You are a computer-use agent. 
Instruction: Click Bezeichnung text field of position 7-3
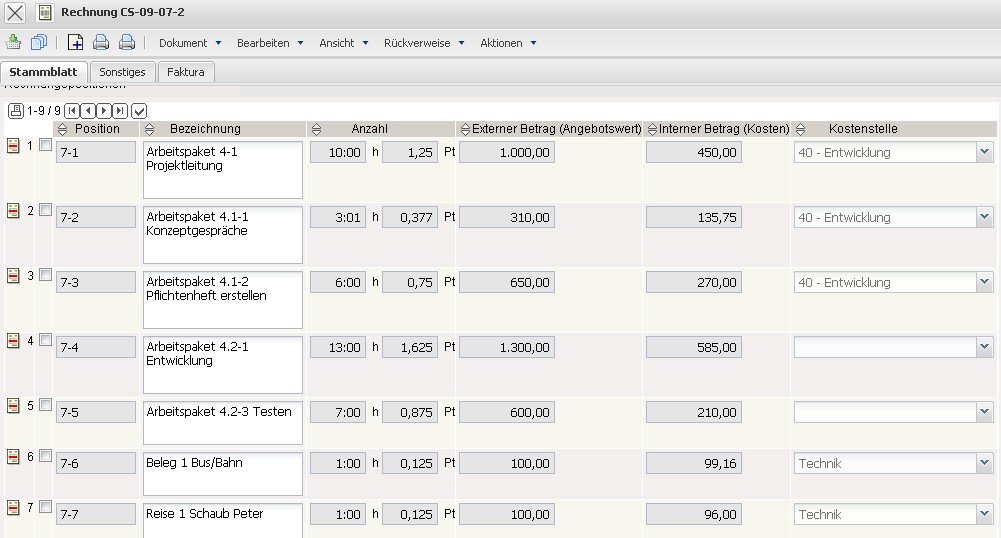(222, 298)
